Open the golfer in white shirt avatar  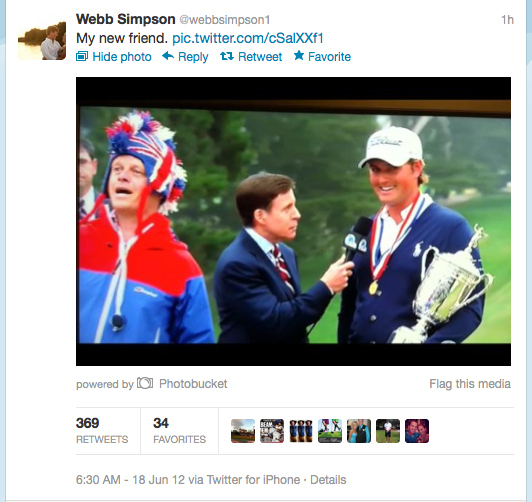tap(388, 431)
